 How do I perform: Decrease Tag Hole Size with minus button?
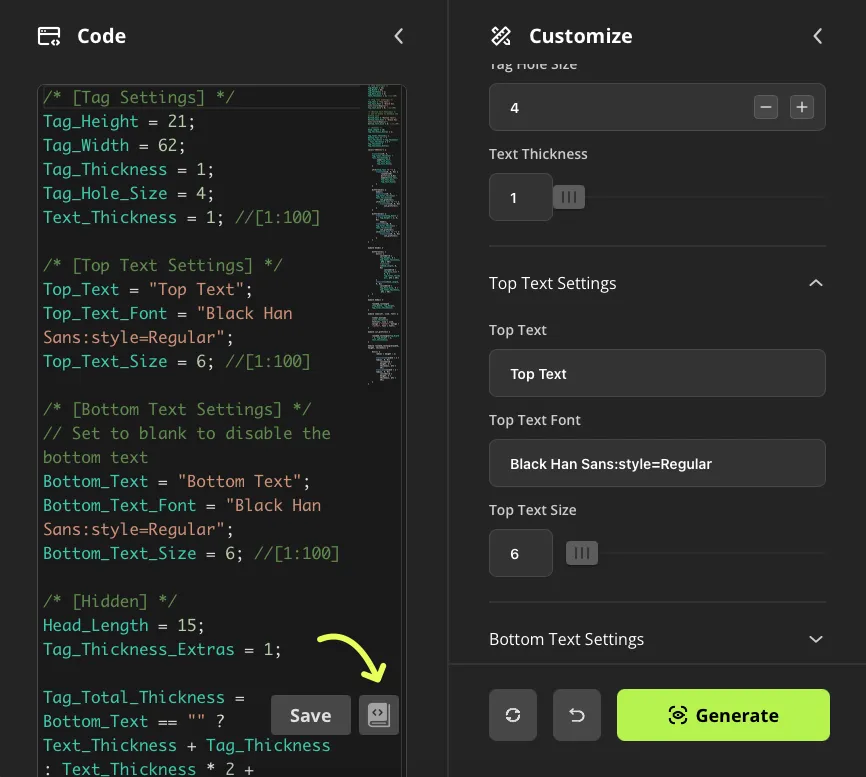(x=765, y=107)
